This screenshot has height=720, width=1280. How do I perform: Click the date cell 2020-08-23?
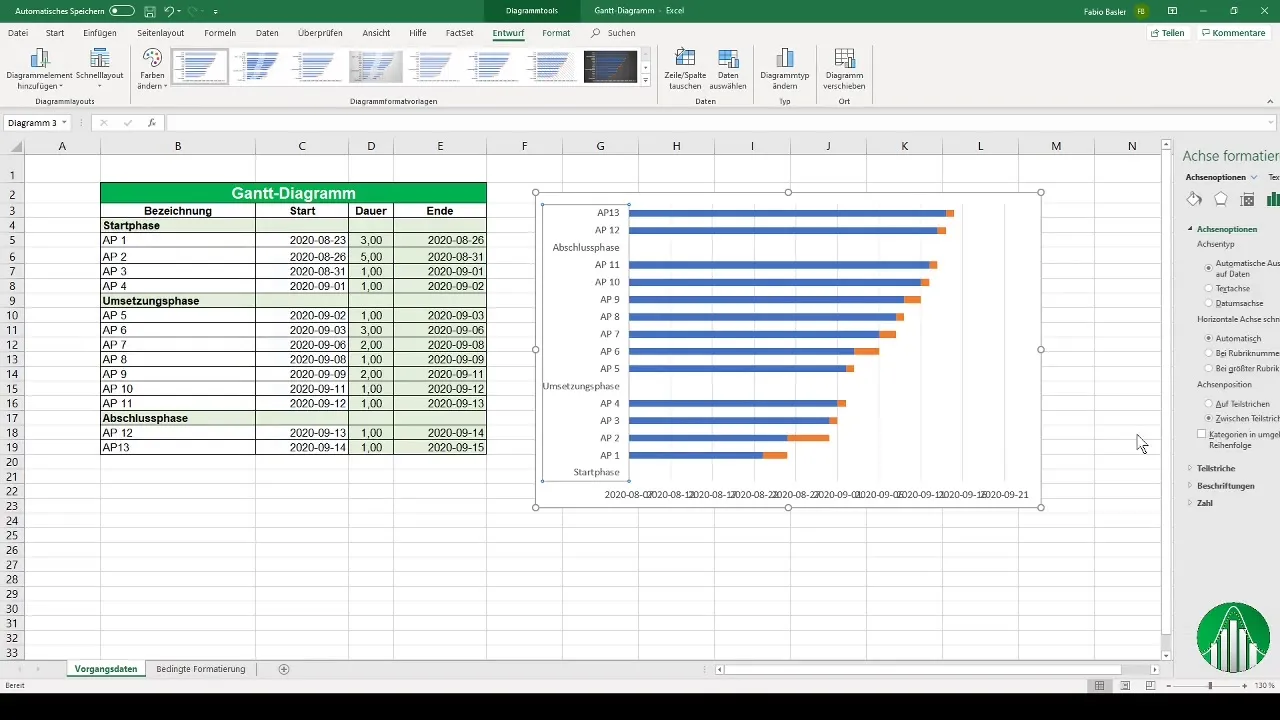[x=302, y=241]
